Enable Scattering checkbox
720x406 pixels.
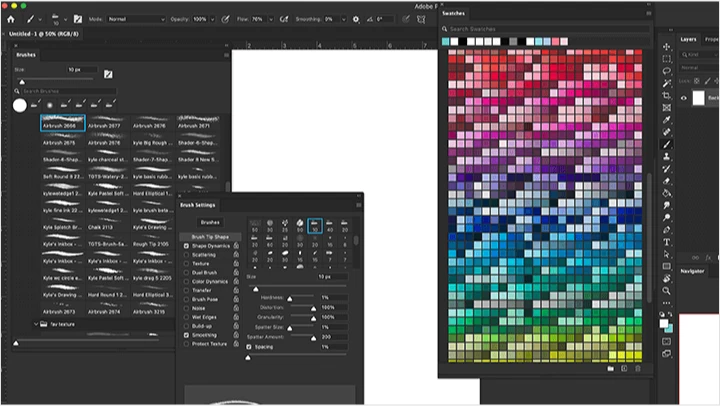coord(186,254)
